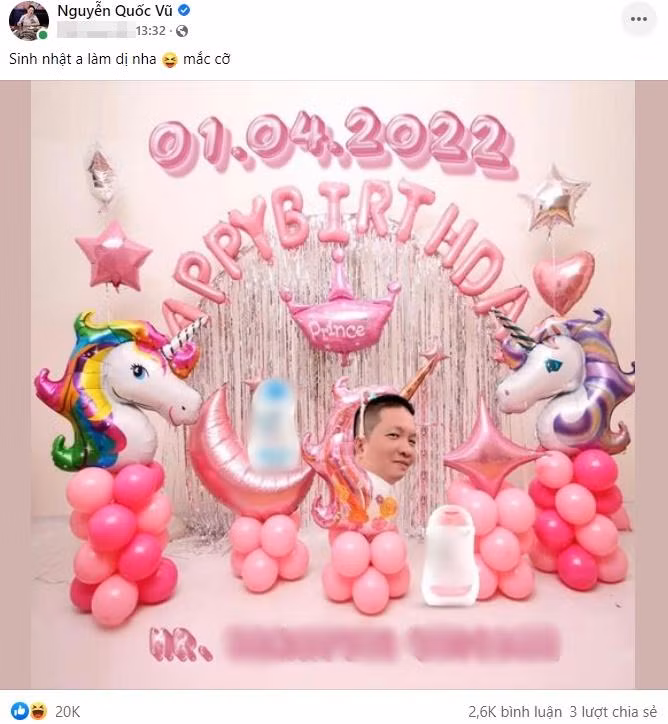Click the blurred date beside the timestamp
This screenshot has width=668, height=724.
coord(95,31)
